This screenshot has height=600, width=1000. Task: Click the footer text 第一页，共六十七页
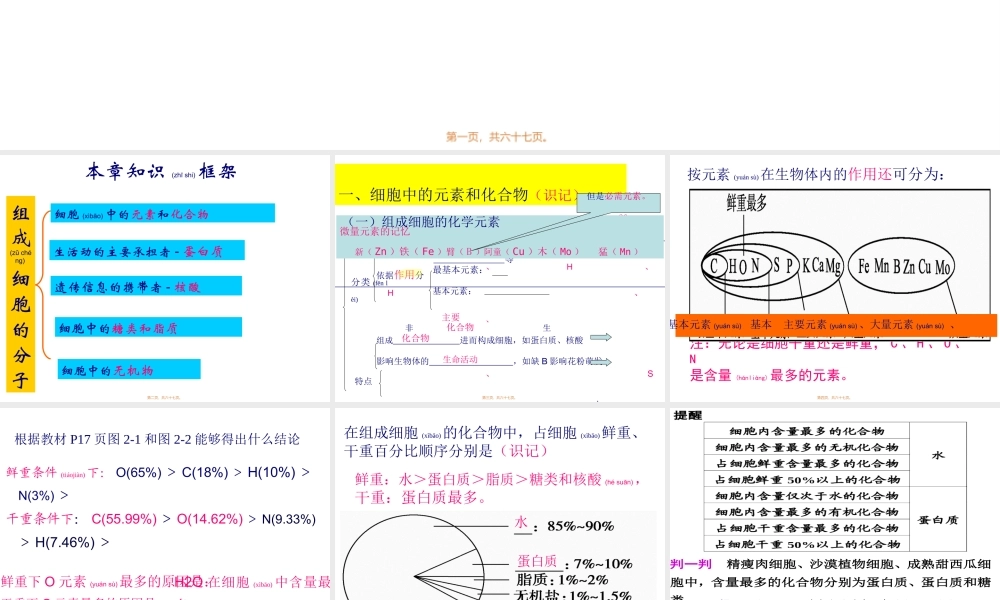499,136
